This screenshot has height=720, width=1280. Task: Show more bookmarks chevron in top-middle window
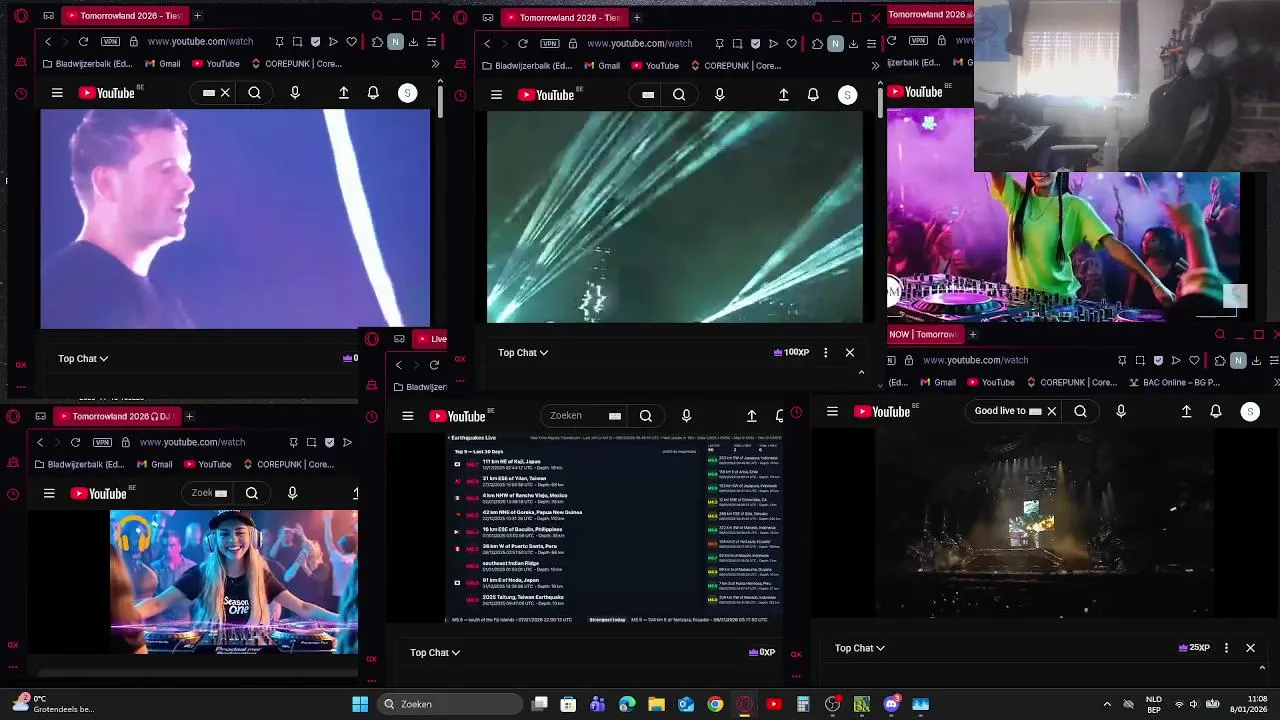[x=876, y=66]
